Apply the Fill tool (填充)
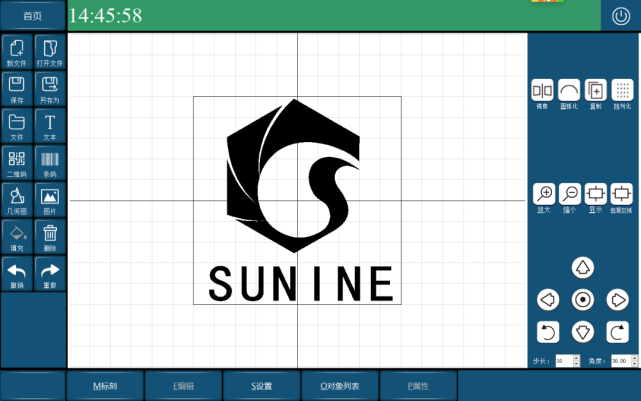Screen dimensions: 641x401 (x=17, y=237)
